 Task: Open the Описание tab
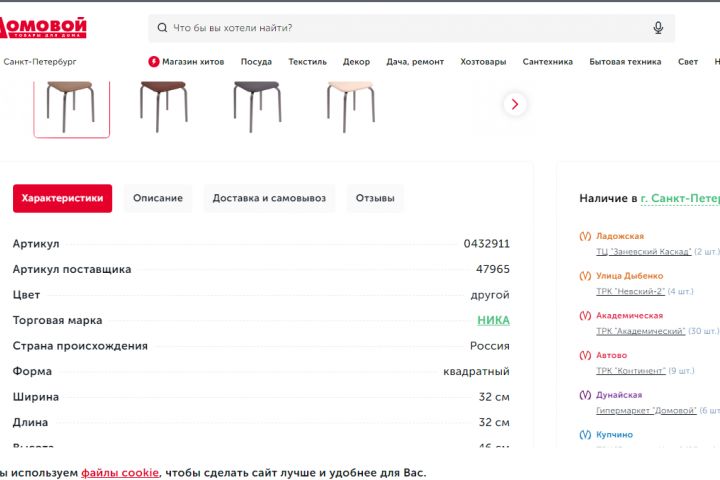(x=158, y=198)
